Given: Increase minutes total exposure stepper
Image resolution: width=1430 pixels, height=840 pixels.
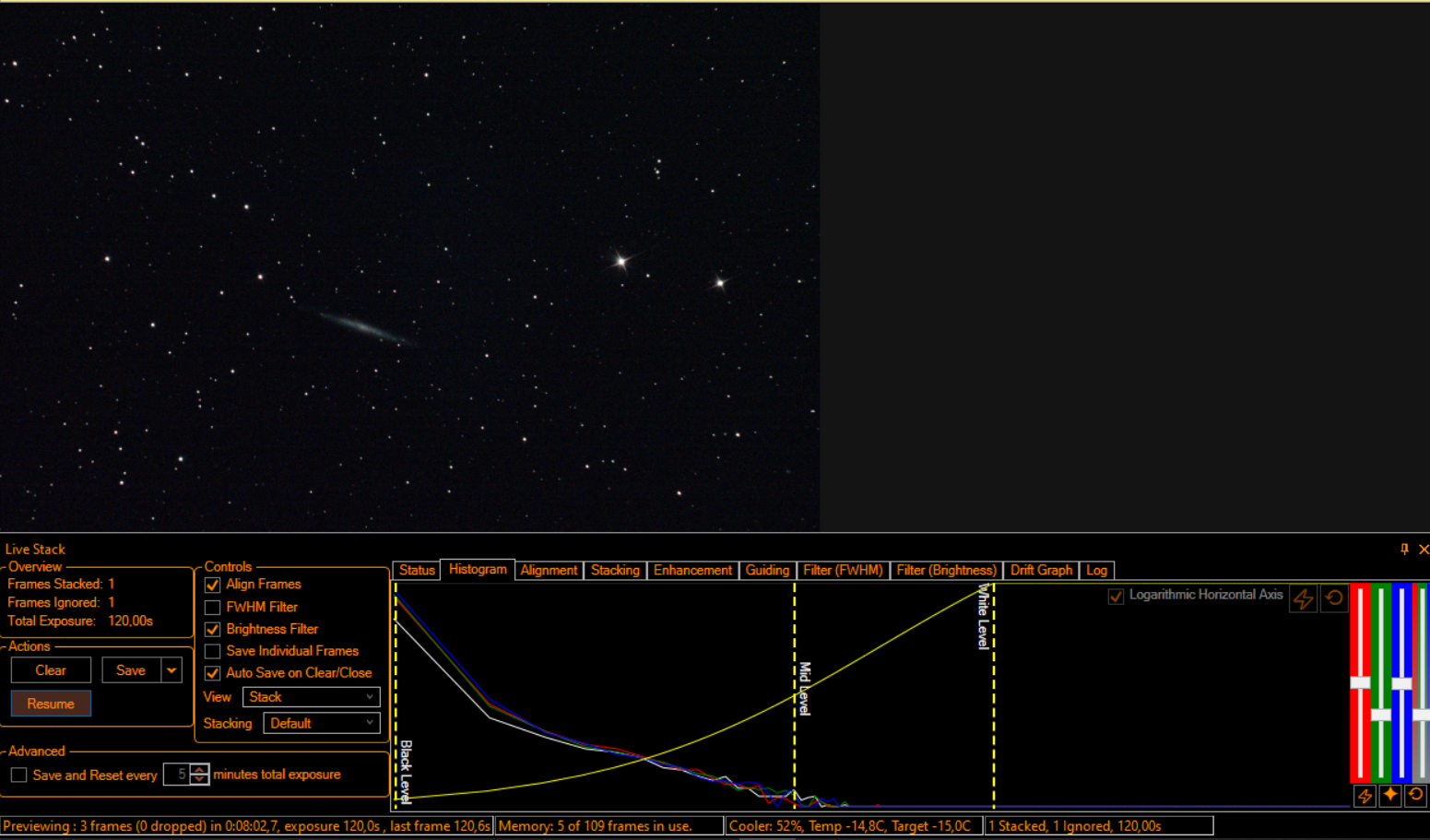Looking at the screenshot, I should [x=200, y=769].
